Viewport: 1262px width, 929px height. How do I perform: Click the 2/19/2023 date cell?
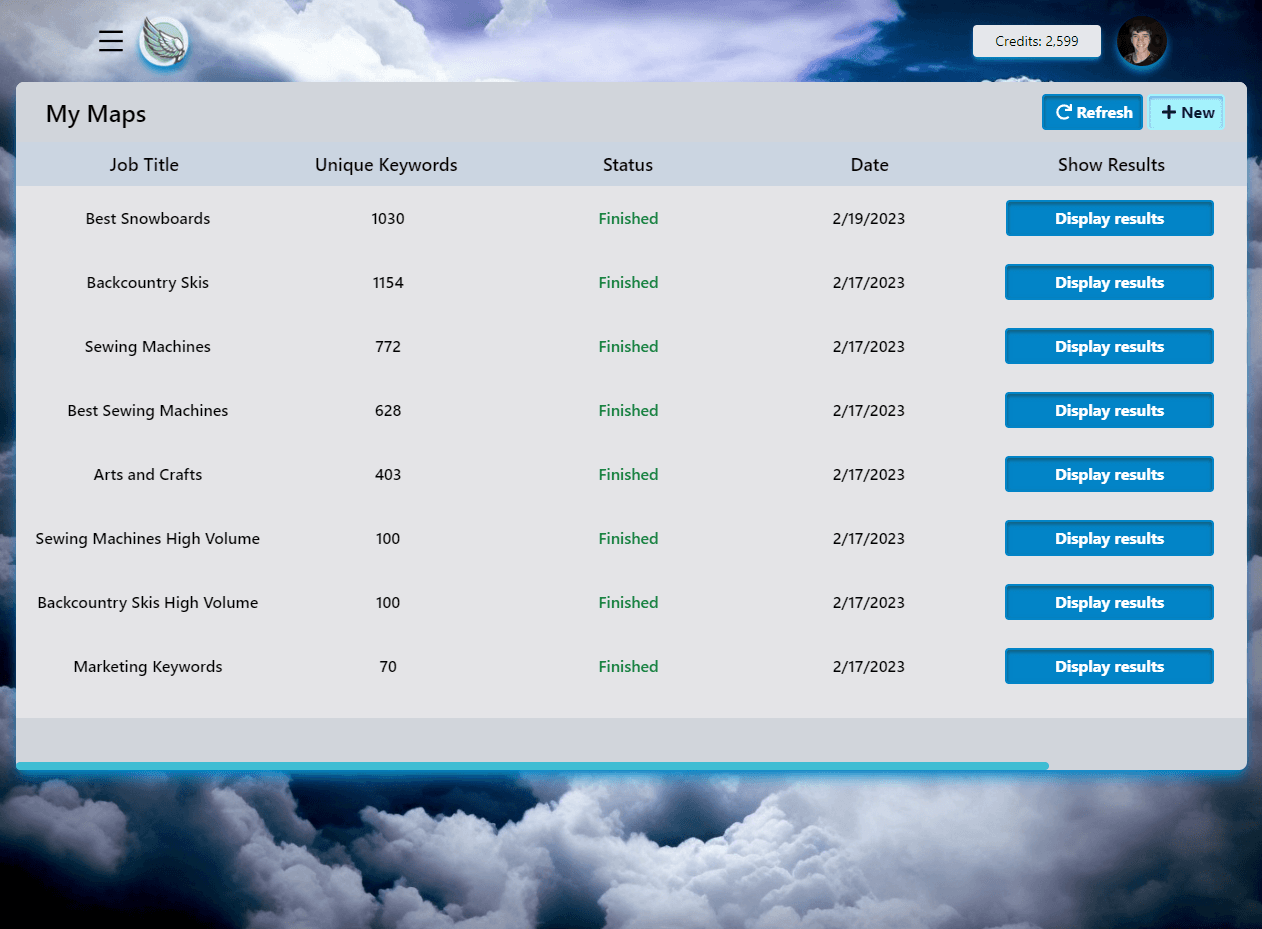tap(868, 218)
